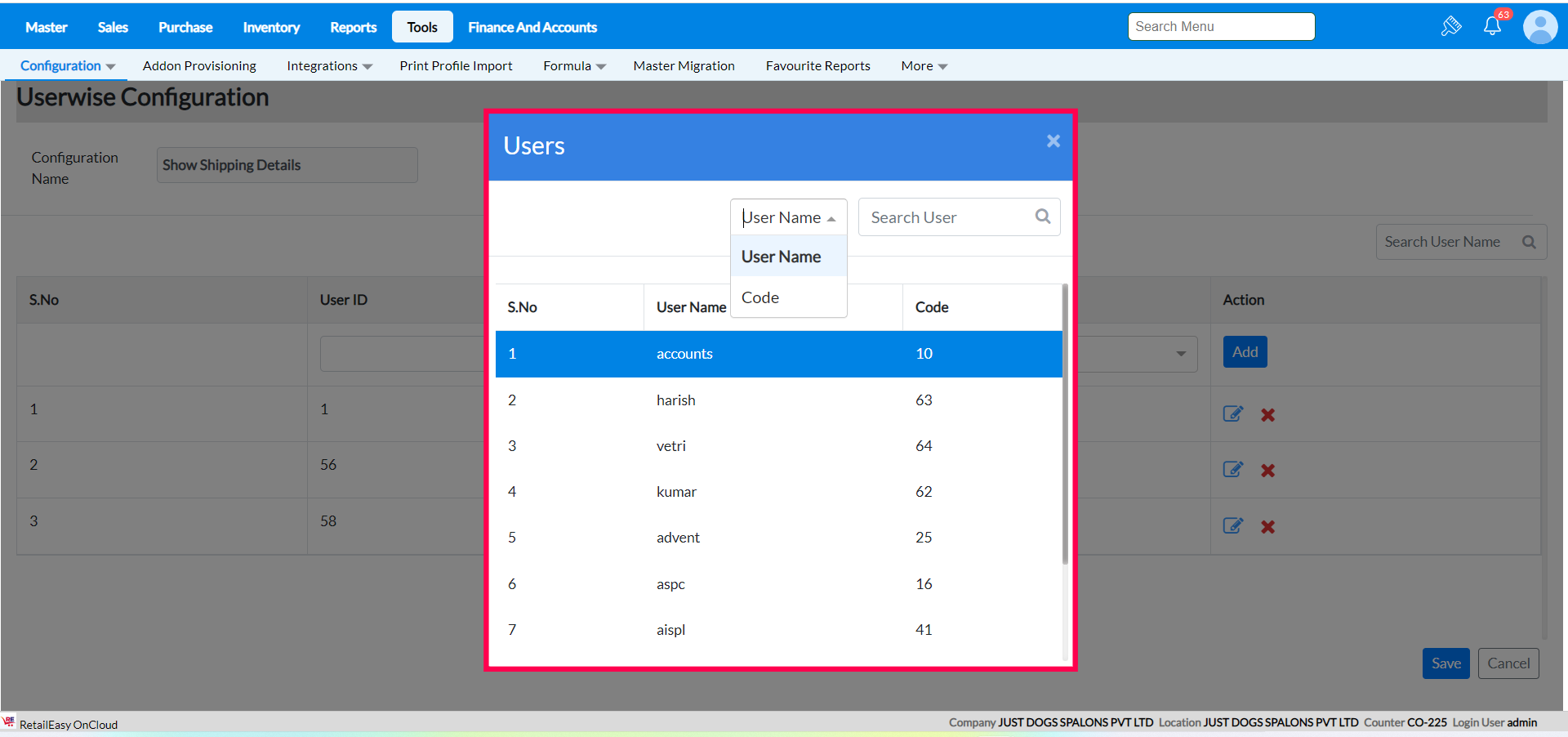Screen dimensions: 1568x737
Task: Open the Sales menu
Action: click(113, 27)
